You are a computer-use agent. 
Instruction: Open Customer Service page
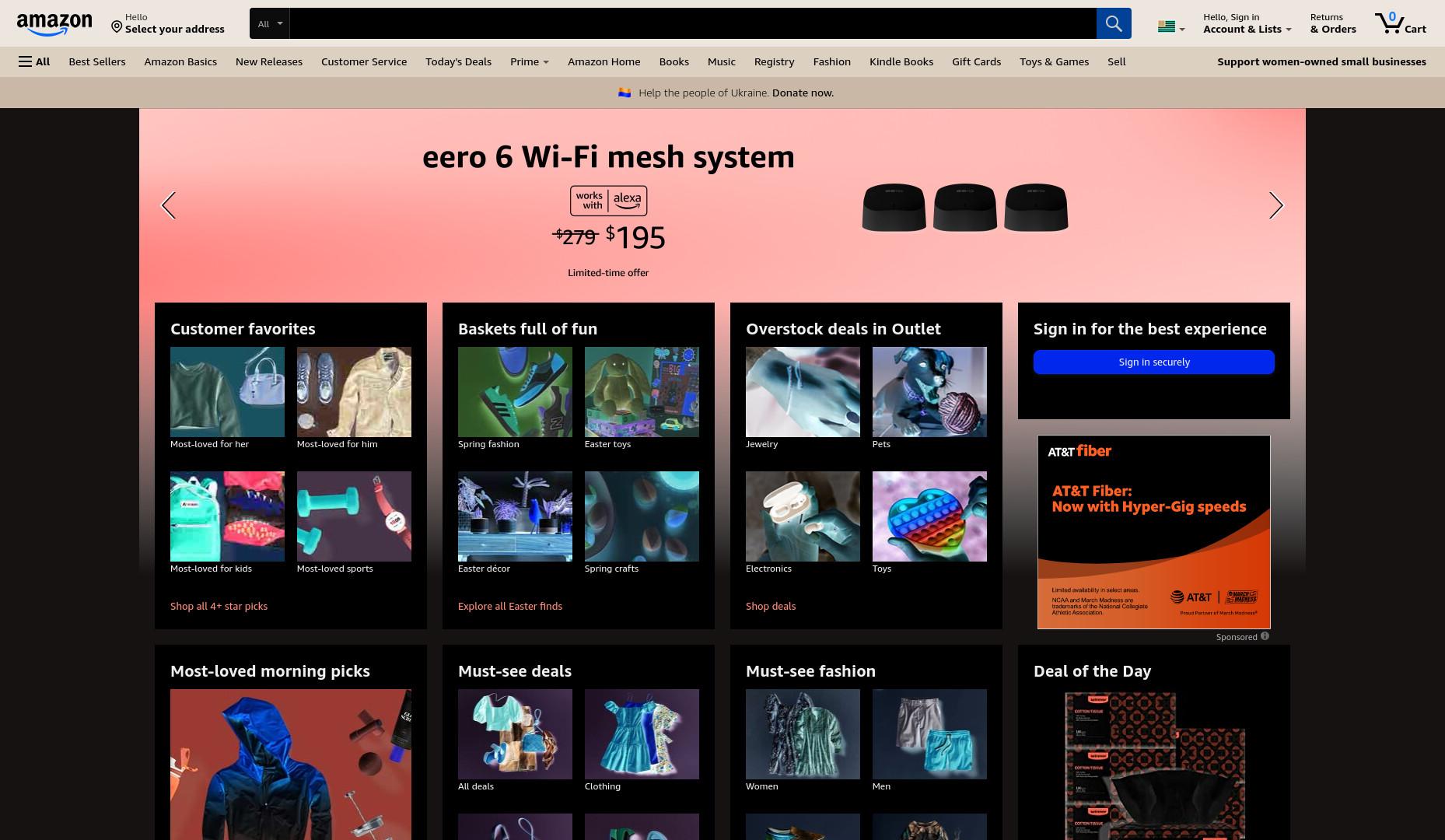[x=364, y=61]
